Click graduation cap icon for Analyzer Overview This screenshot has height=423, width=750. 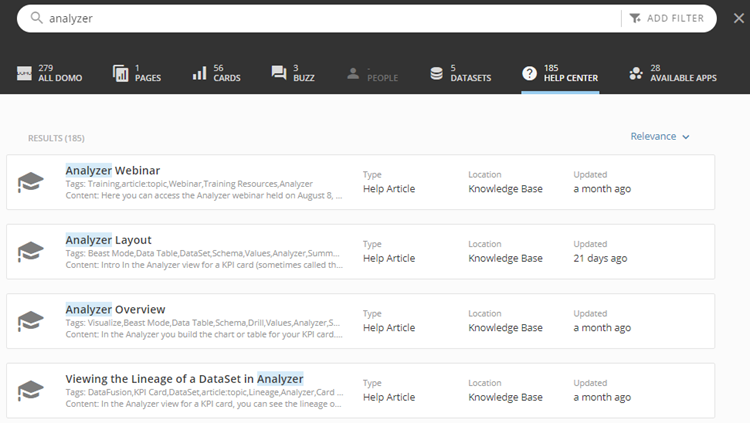[31, 321]
